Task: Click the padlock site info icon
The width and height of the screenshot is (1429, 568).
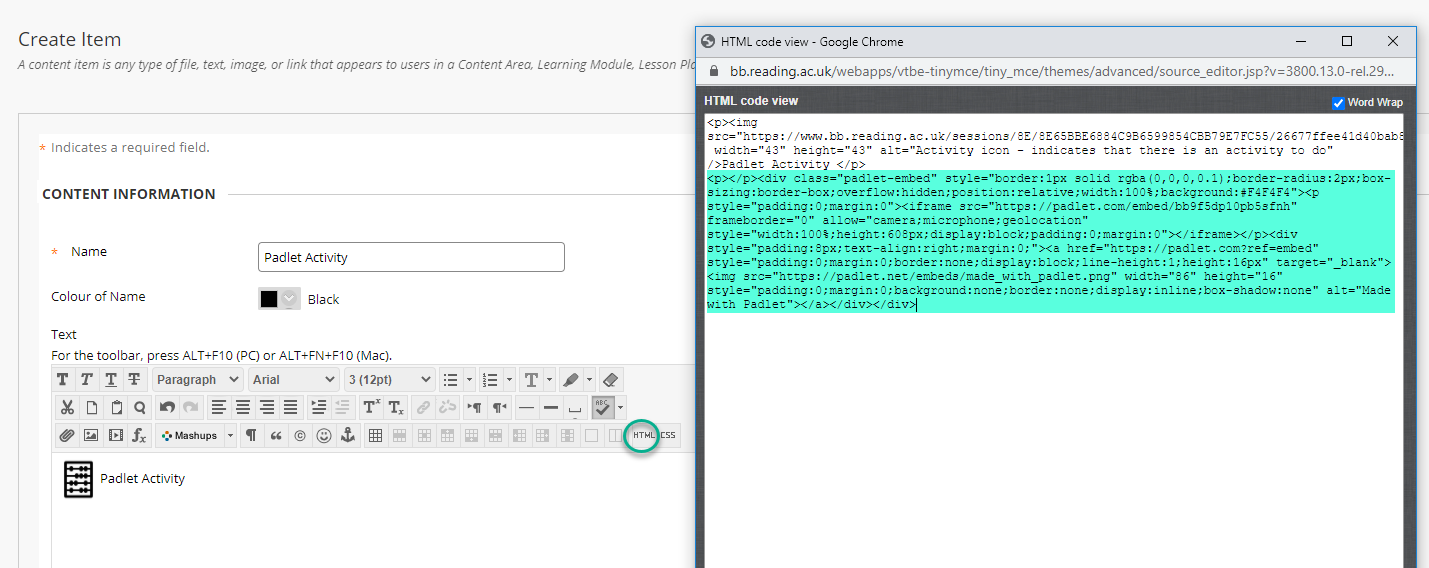Action: [x=713, y=71]
